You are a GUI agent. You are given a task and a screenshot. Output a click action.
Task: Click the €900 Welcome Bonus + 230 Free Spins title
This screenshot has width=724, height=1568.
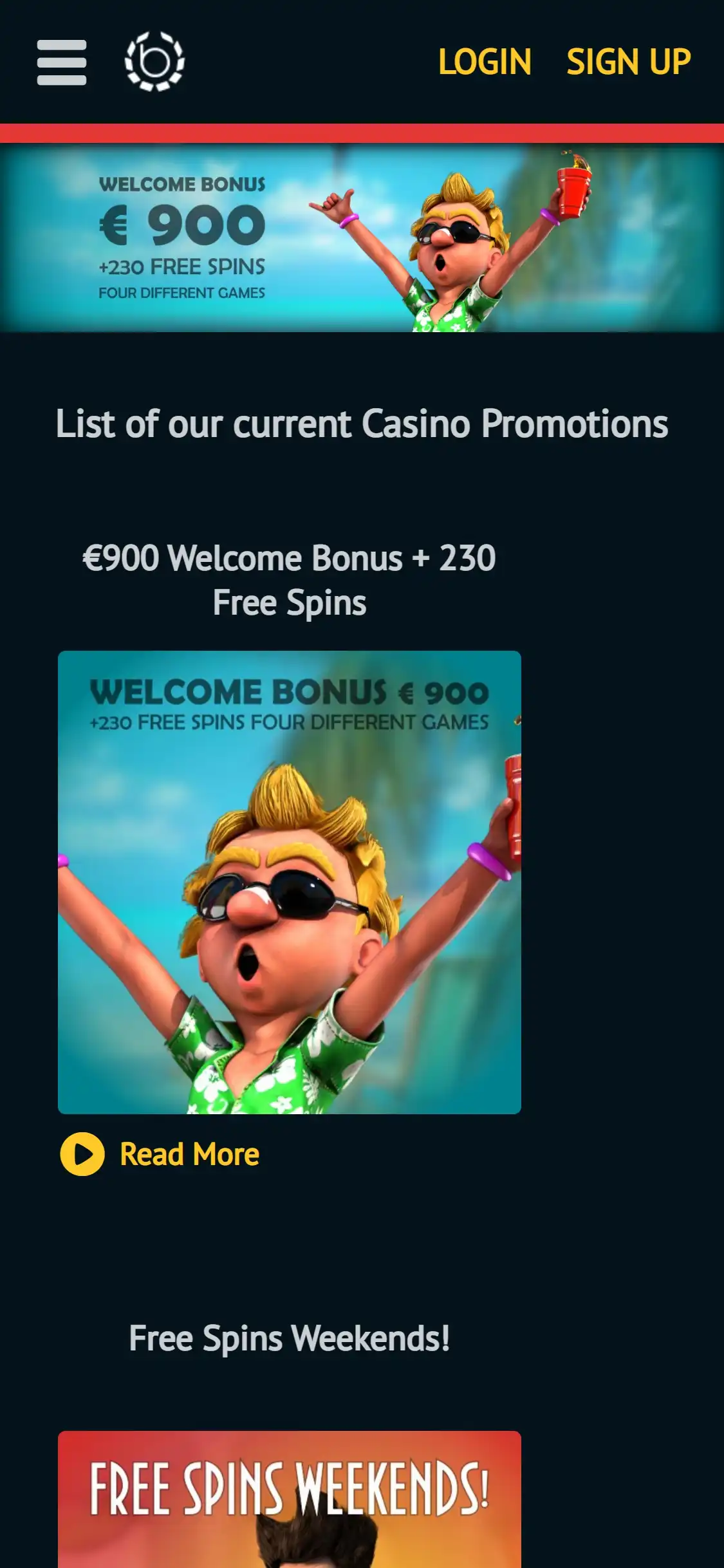click(290, 580)
